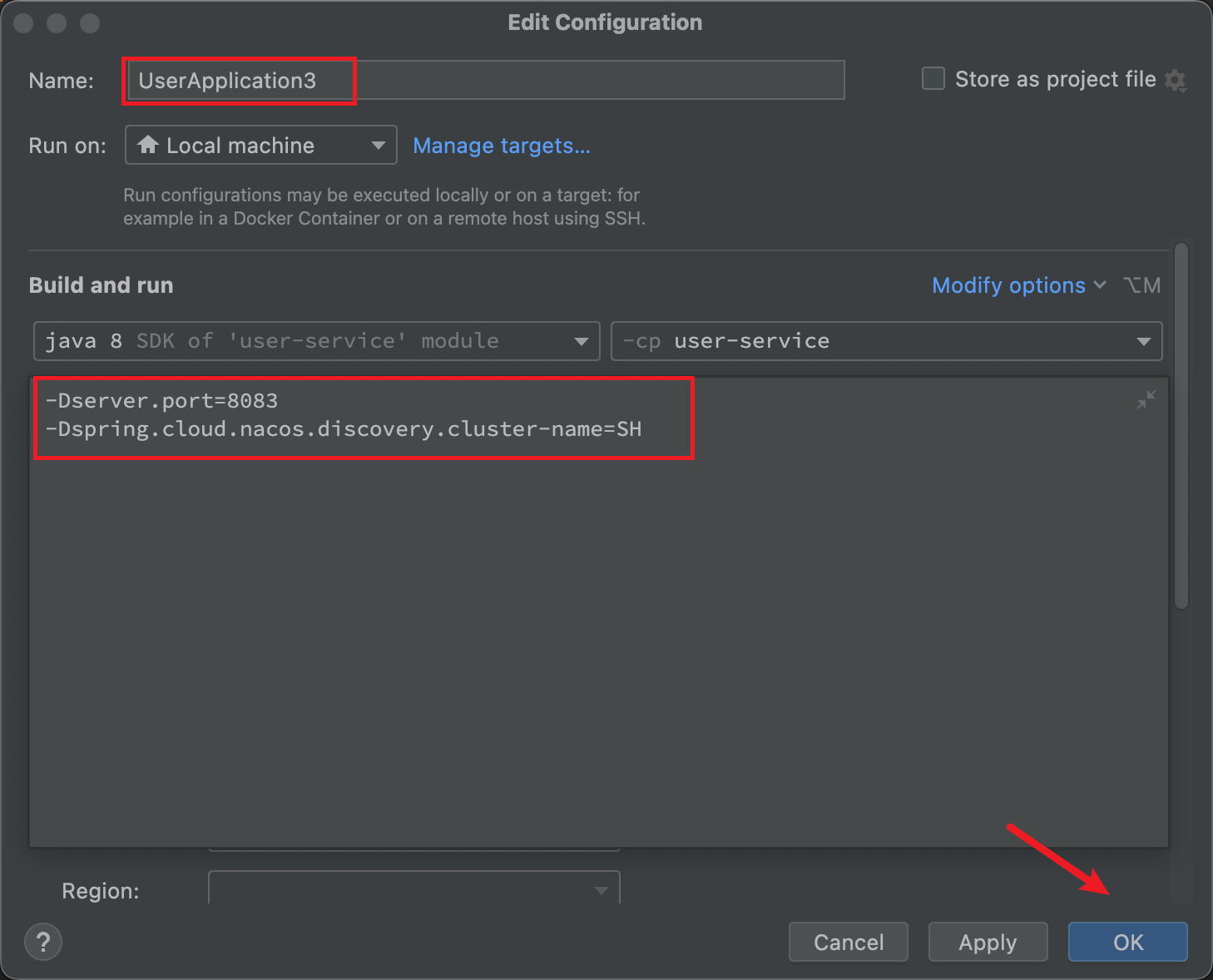The height and width of the screenshot is (980, 1213).
Task: Confirm changes with the OK button
Action: pos(1127,942)
